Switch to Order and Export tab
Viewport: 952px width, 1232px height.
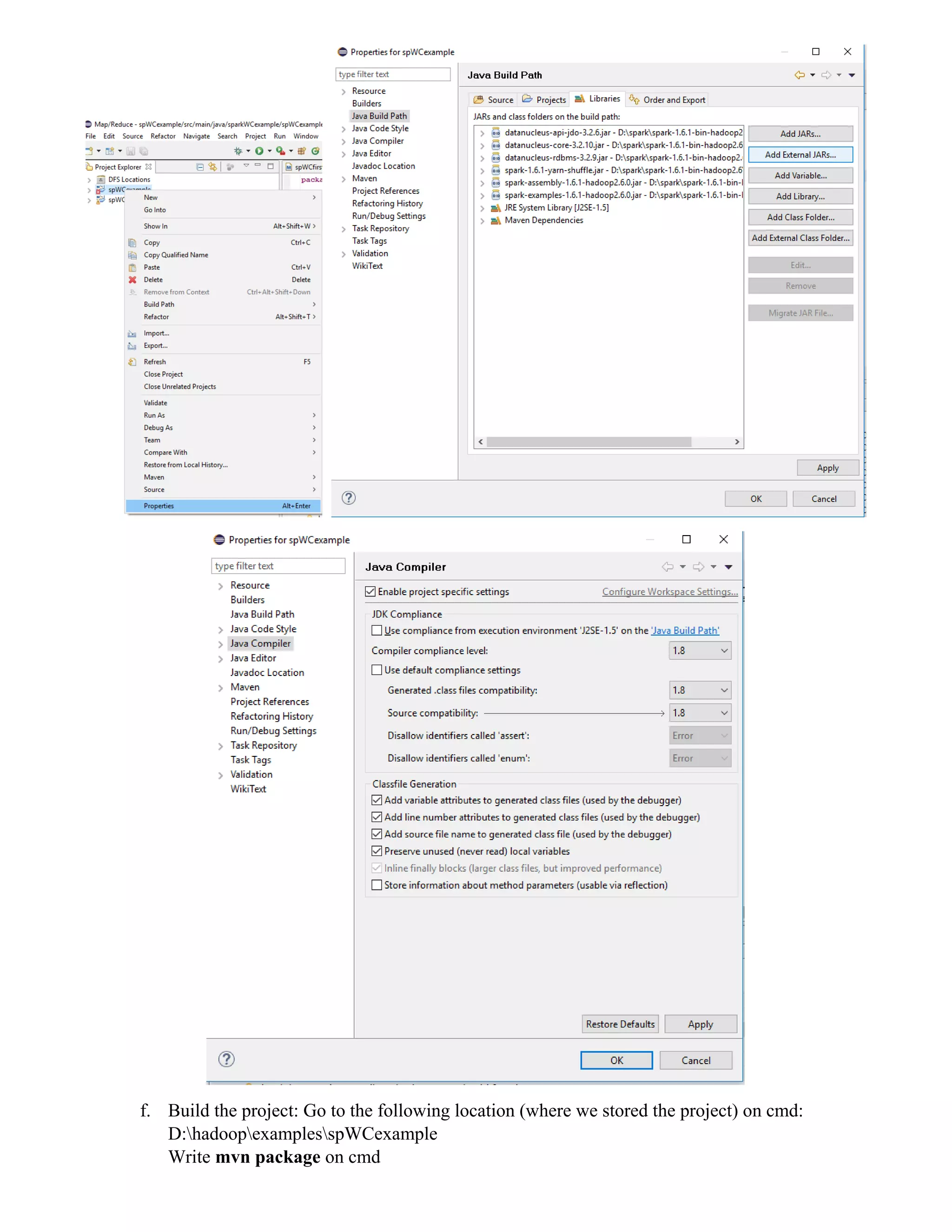(x=668, y=100)
